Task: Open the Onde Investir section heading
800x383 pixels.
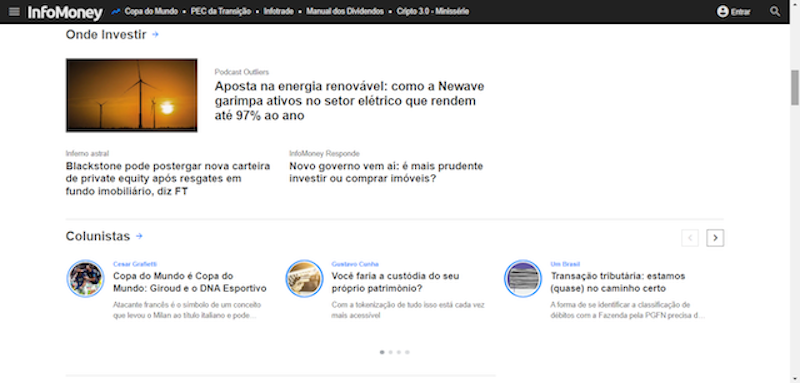Action: (x=106, y=35)
